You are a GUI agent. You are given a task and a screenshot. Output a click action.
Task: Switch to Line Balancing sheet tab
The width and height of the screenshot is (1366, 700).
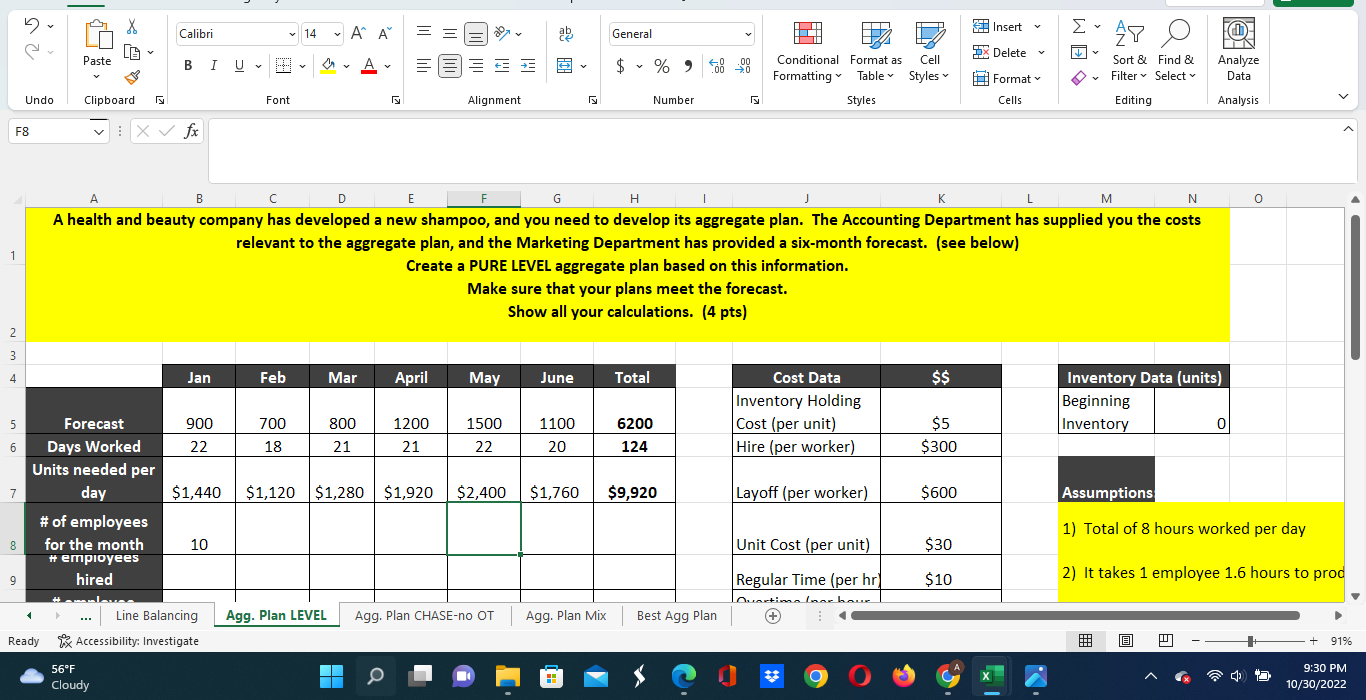157,616
